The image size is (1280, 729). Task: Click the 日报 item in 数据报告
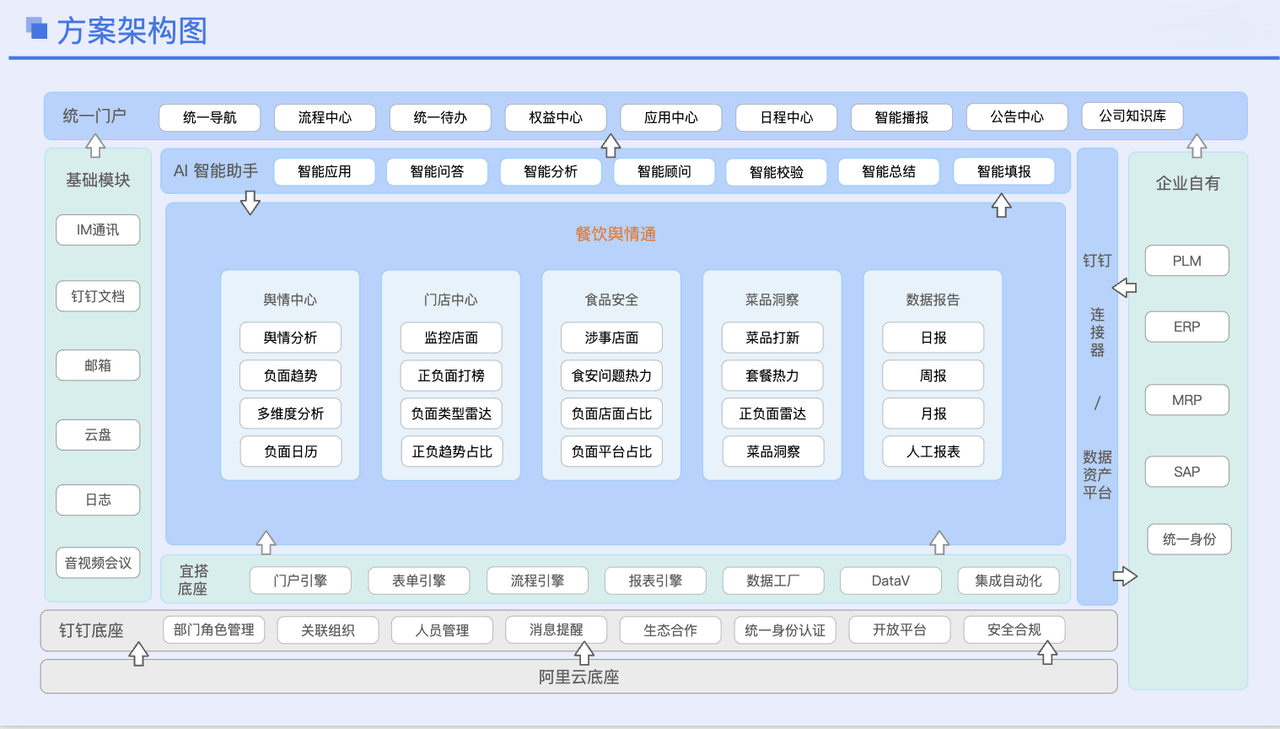click(x=932, y=337)
